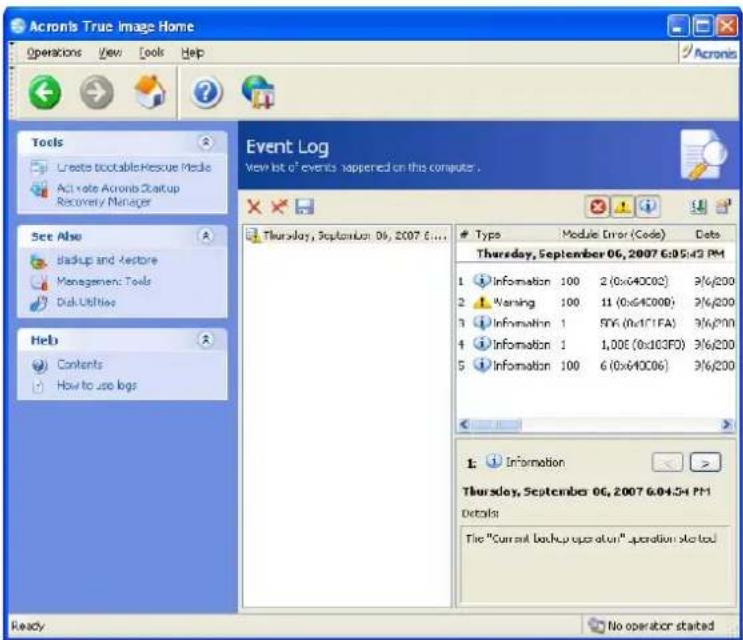The image size is (743, 640).
Task: Open Management Tools link
Action: coord(104,281)
